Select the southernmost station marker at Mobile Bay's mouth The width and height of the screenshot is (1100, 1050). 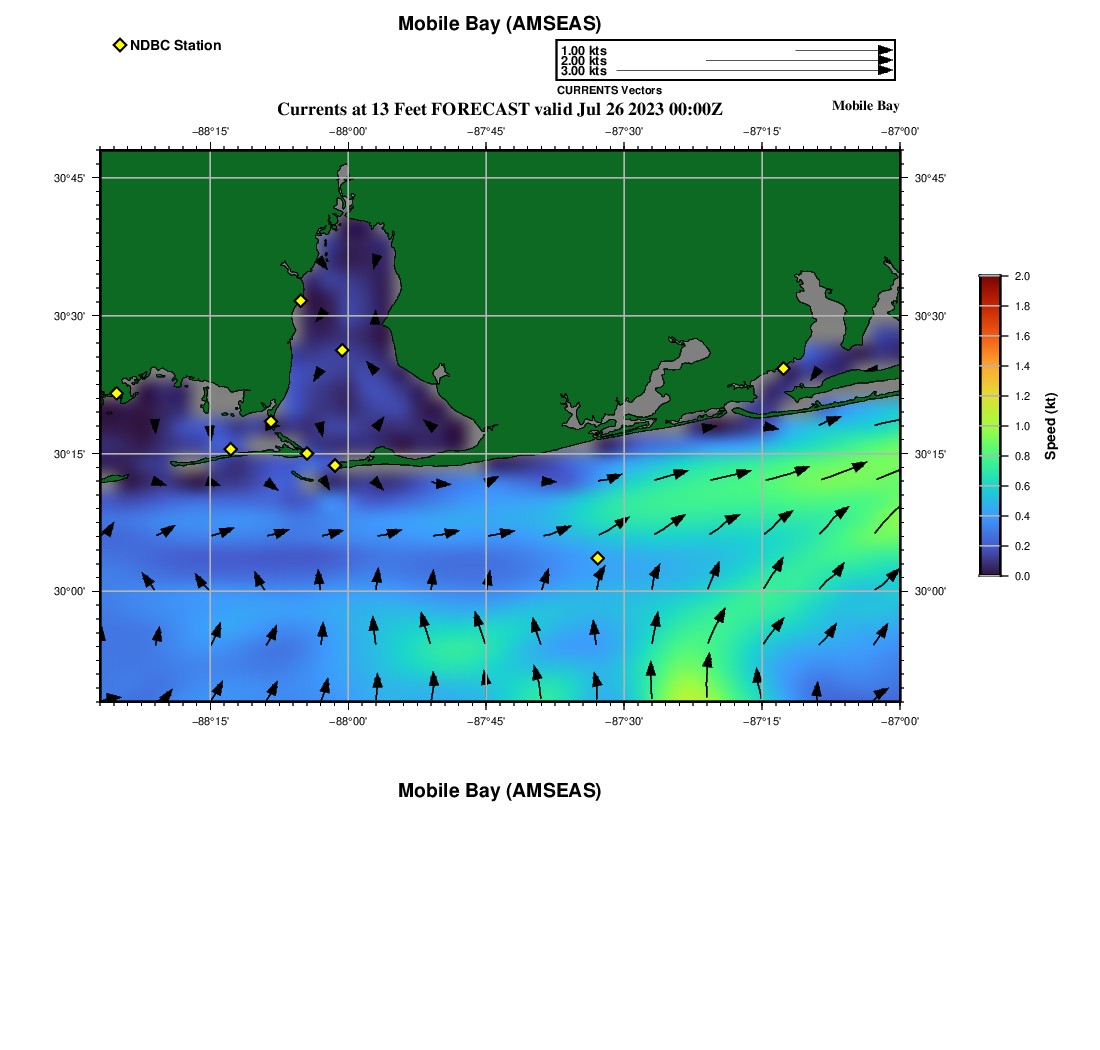[x=335, y=465]
